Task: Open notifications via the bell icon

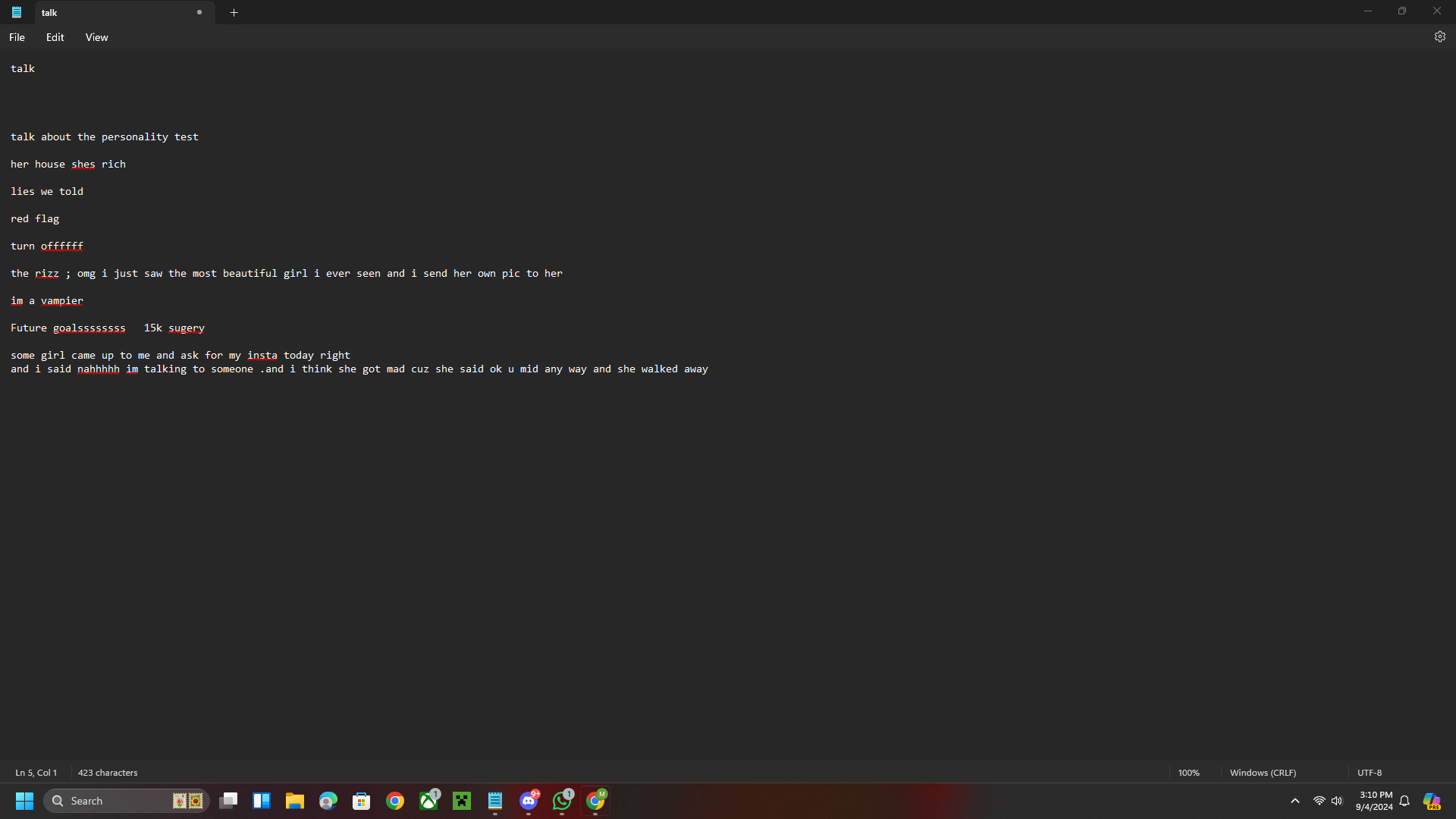Action: coord(1404,801)
